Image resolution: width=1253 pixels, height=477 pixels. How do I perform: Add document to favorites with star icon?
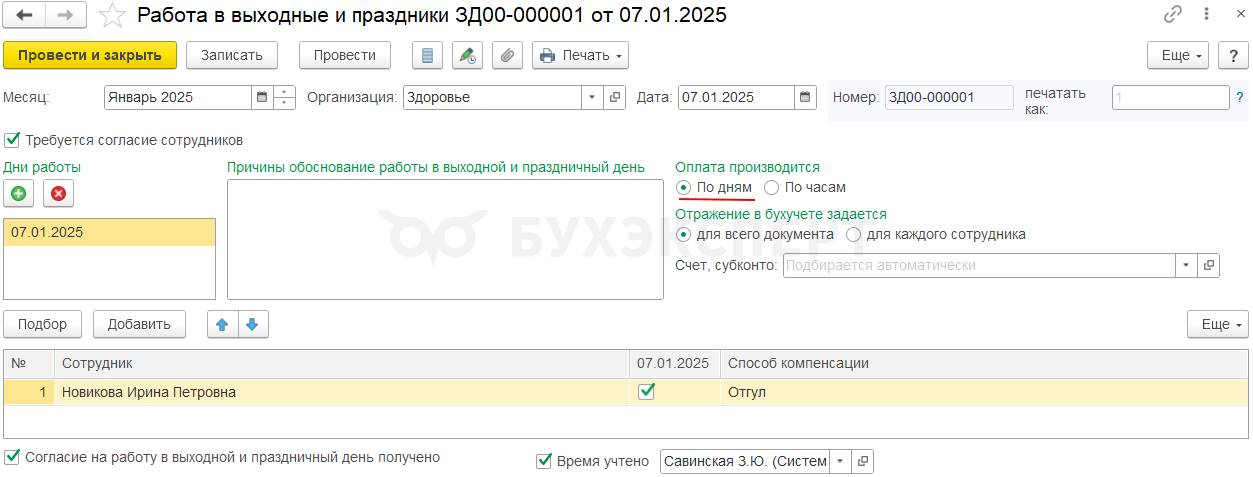(x=114, y=15)
